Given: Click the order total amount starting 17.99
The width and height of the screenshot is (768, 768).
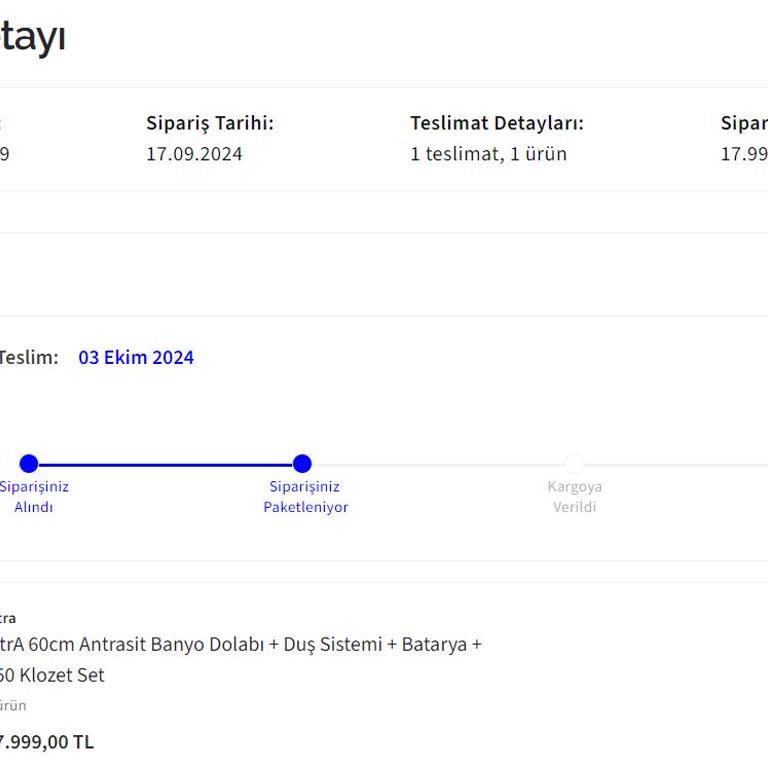Looking at the screenshot, I should coord(744,154).
